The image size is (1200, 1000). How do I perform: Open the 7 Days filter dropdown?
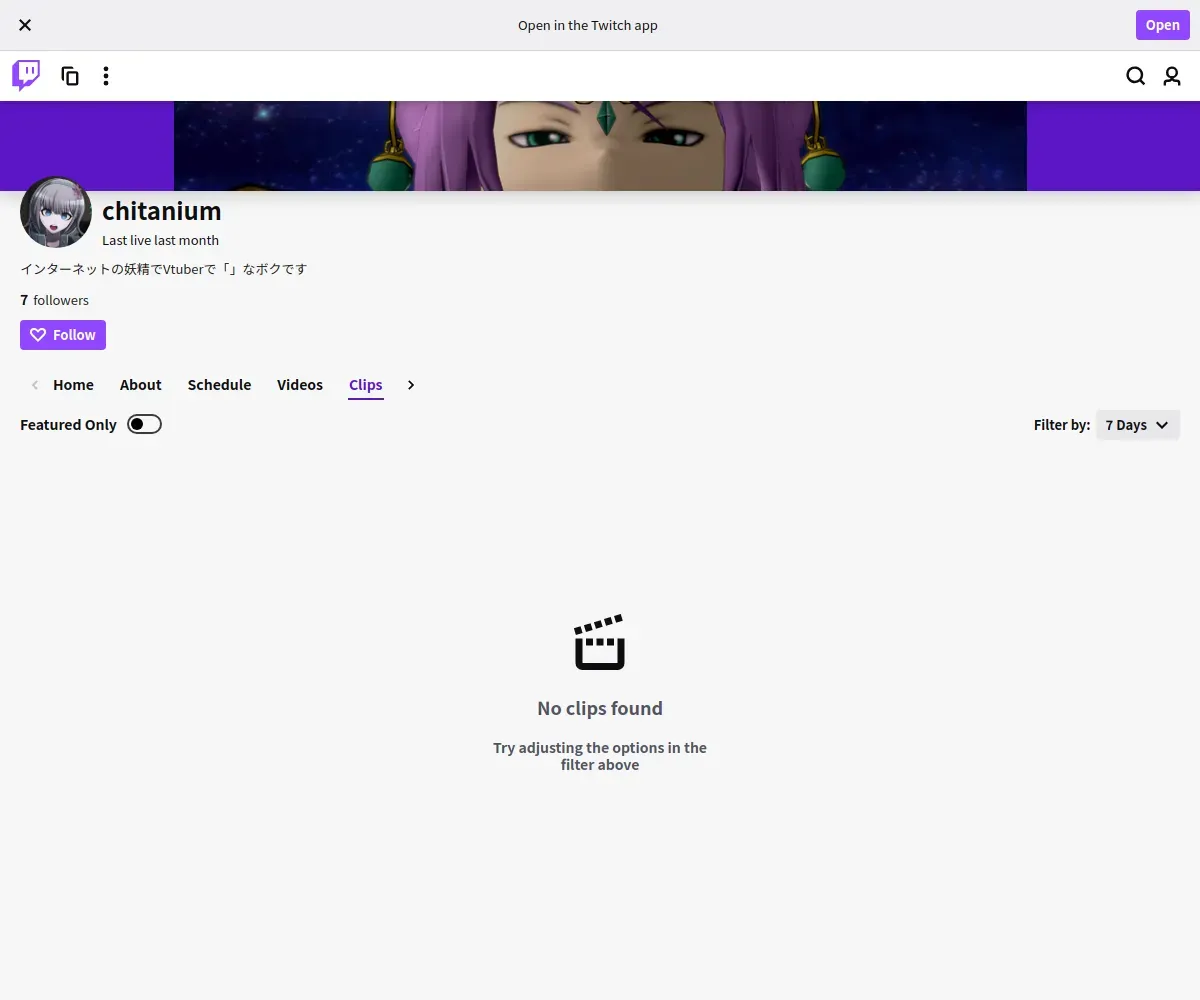click(x=1138, y=425)
